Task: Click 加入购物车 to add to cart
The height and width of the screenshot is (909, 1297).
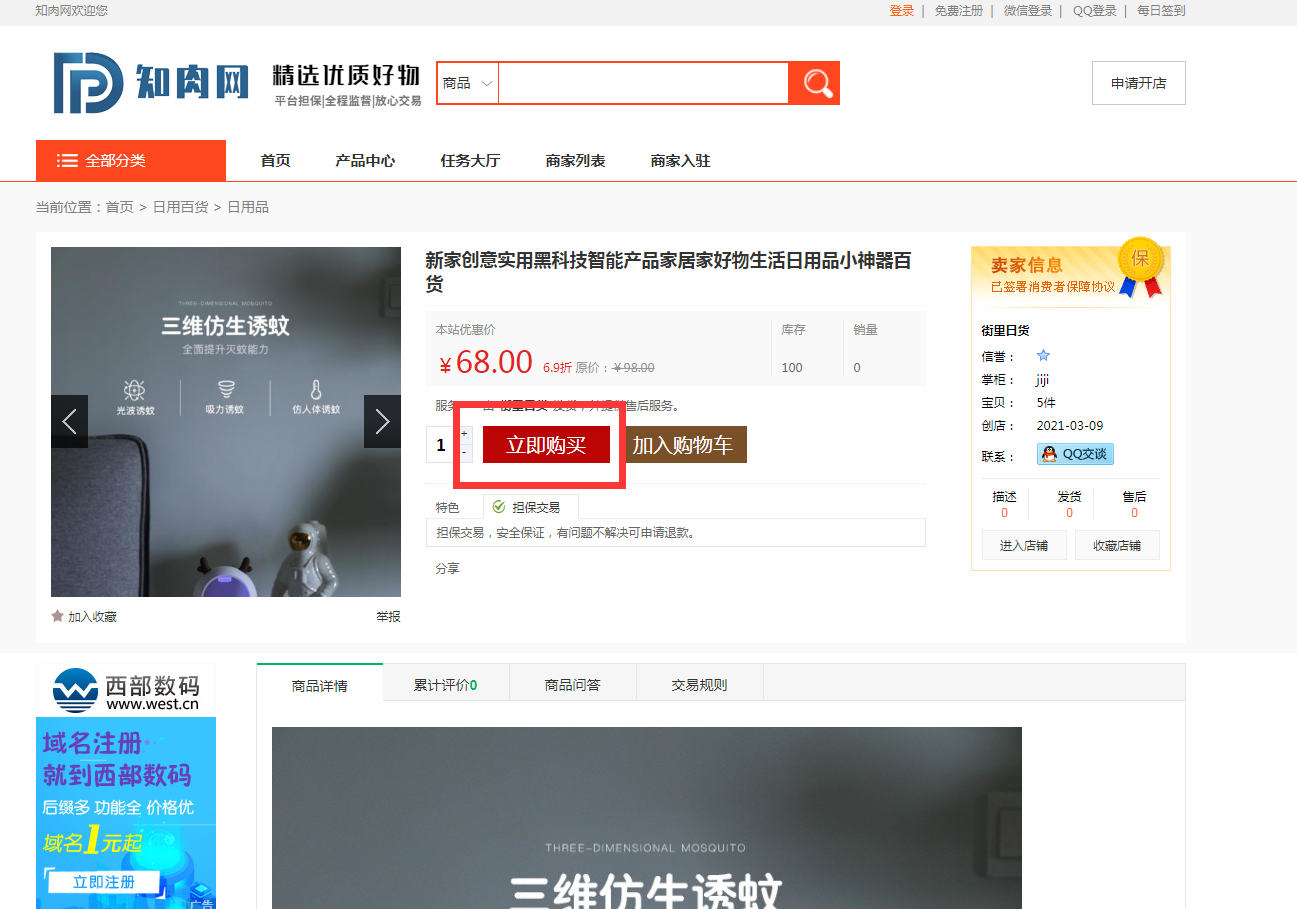Action: 683,445
